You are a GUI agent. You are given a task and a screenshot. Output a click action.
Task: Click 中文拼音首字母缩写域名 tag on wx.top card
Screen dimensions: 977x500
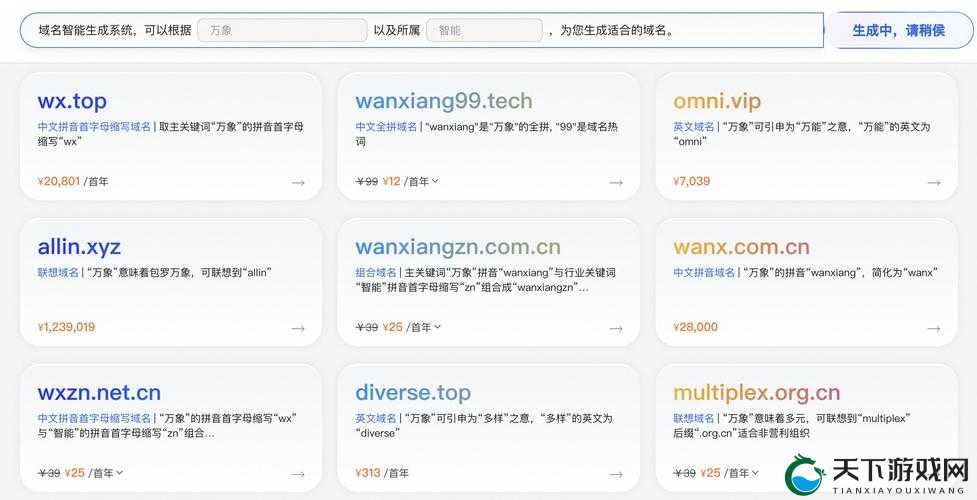pos(94,127)
